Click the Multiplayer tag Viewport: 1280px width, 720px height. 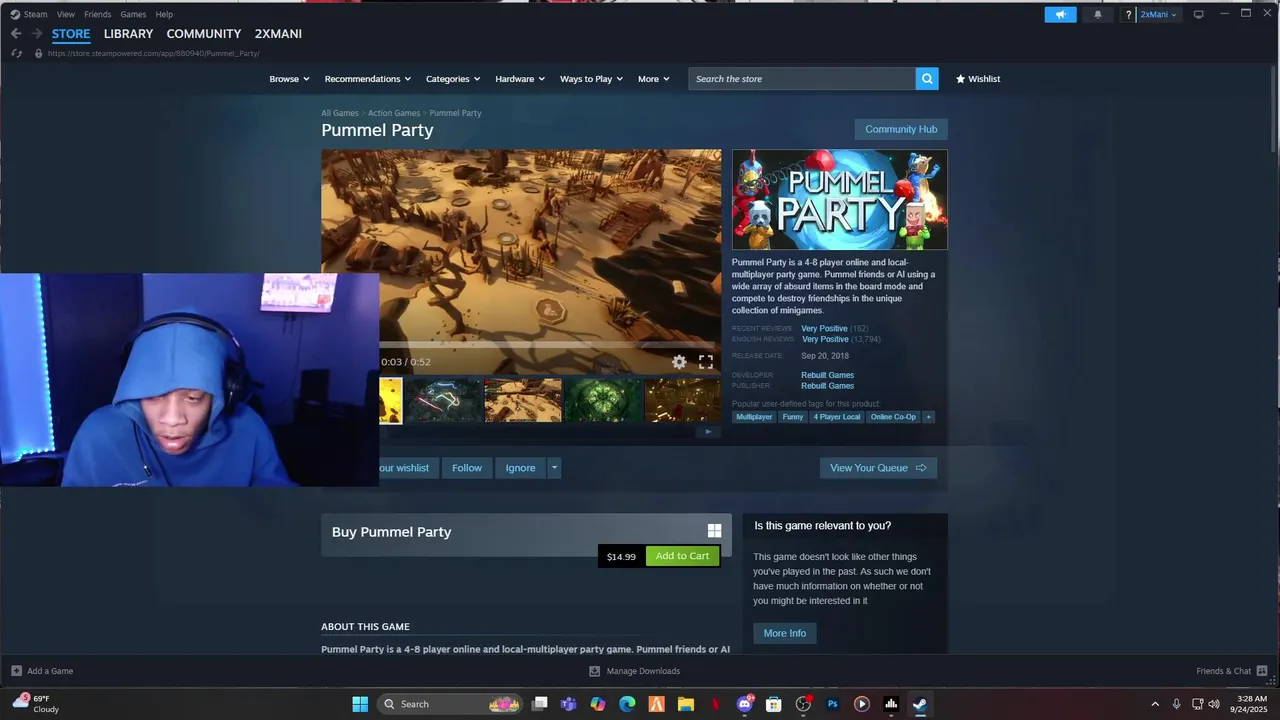point(754,417)
